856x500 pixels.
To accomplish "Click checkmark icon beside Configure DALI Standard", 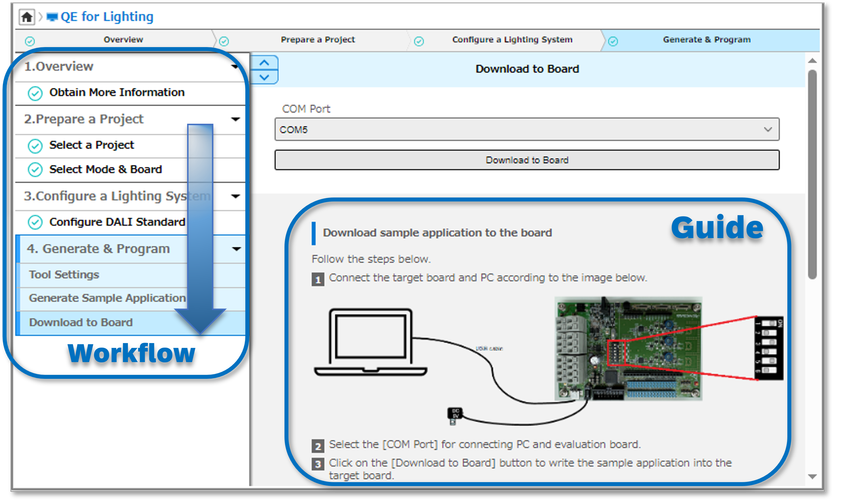I will tap(35, 222).
